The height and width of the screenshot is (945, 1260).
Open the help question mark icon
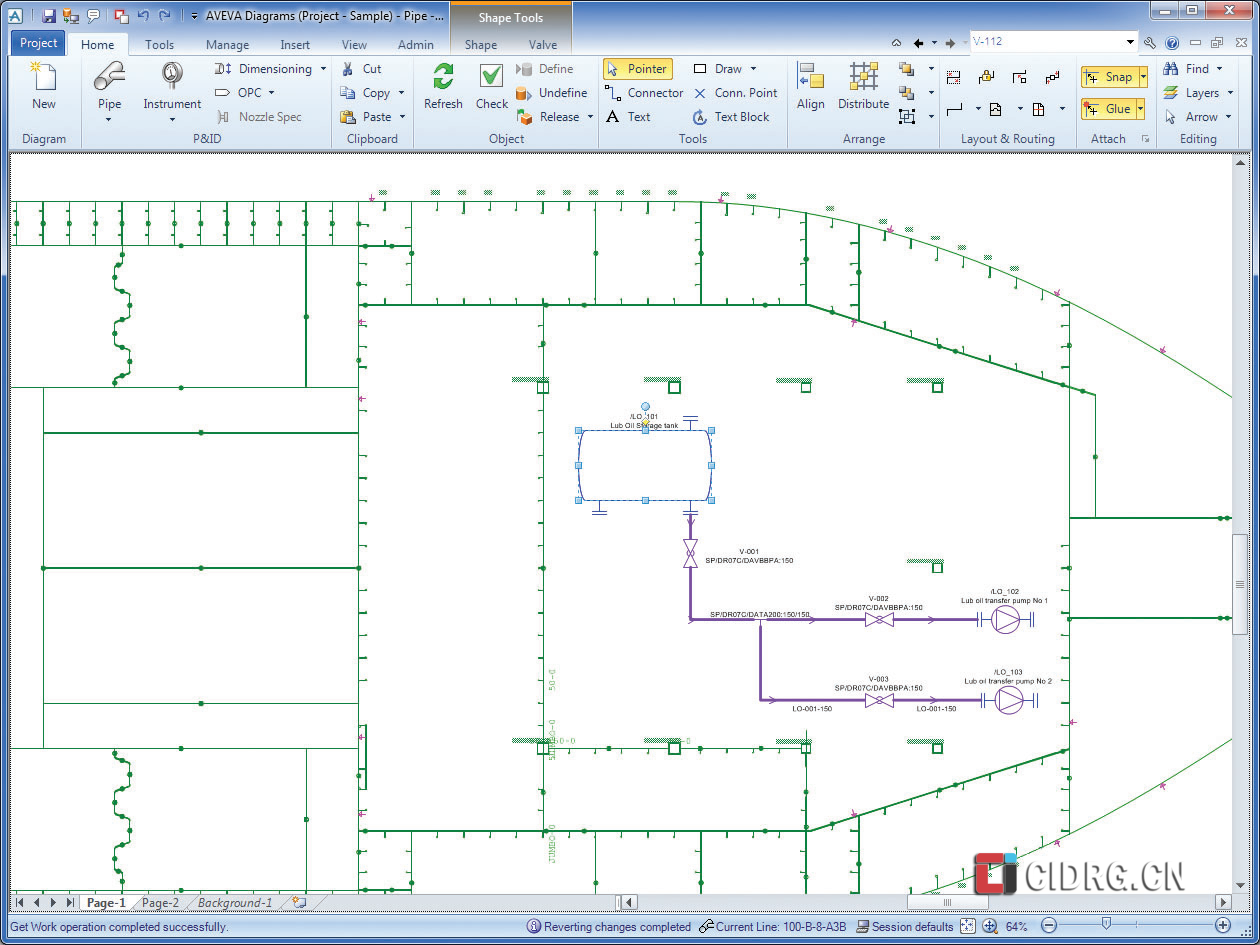(1172, 43)
